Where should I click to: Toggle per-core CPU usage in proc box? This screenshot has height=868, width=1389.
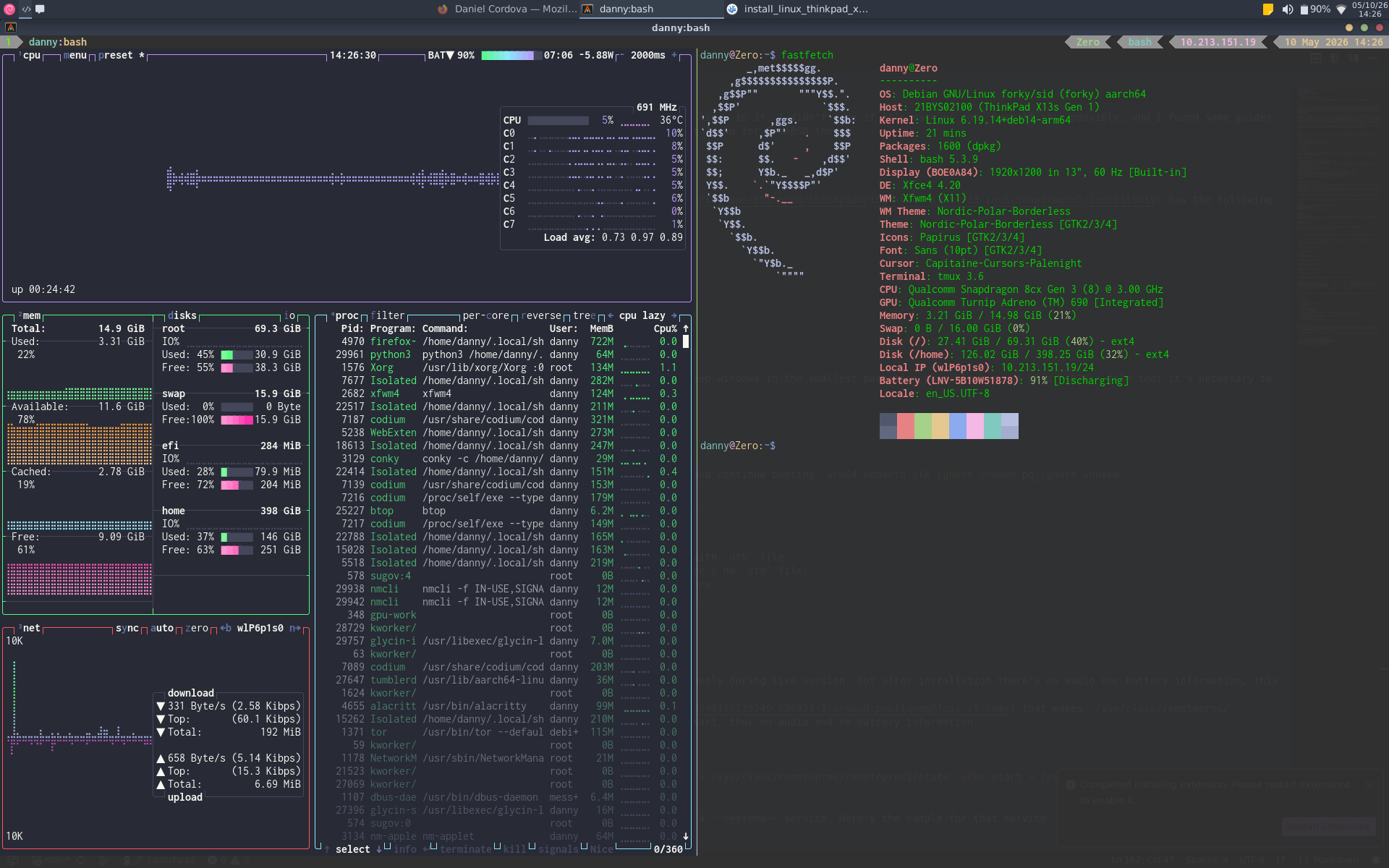(x=486, y=315)
